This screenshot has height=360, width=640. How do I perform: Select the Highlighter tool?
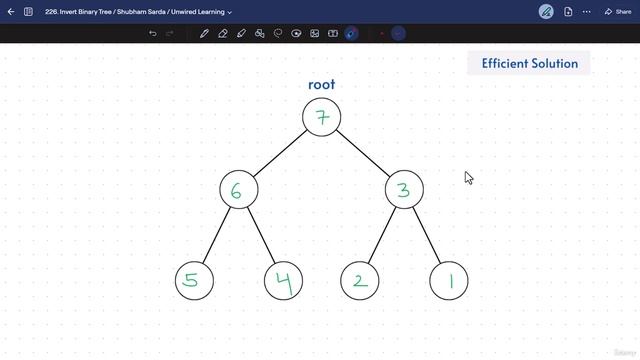241,33
